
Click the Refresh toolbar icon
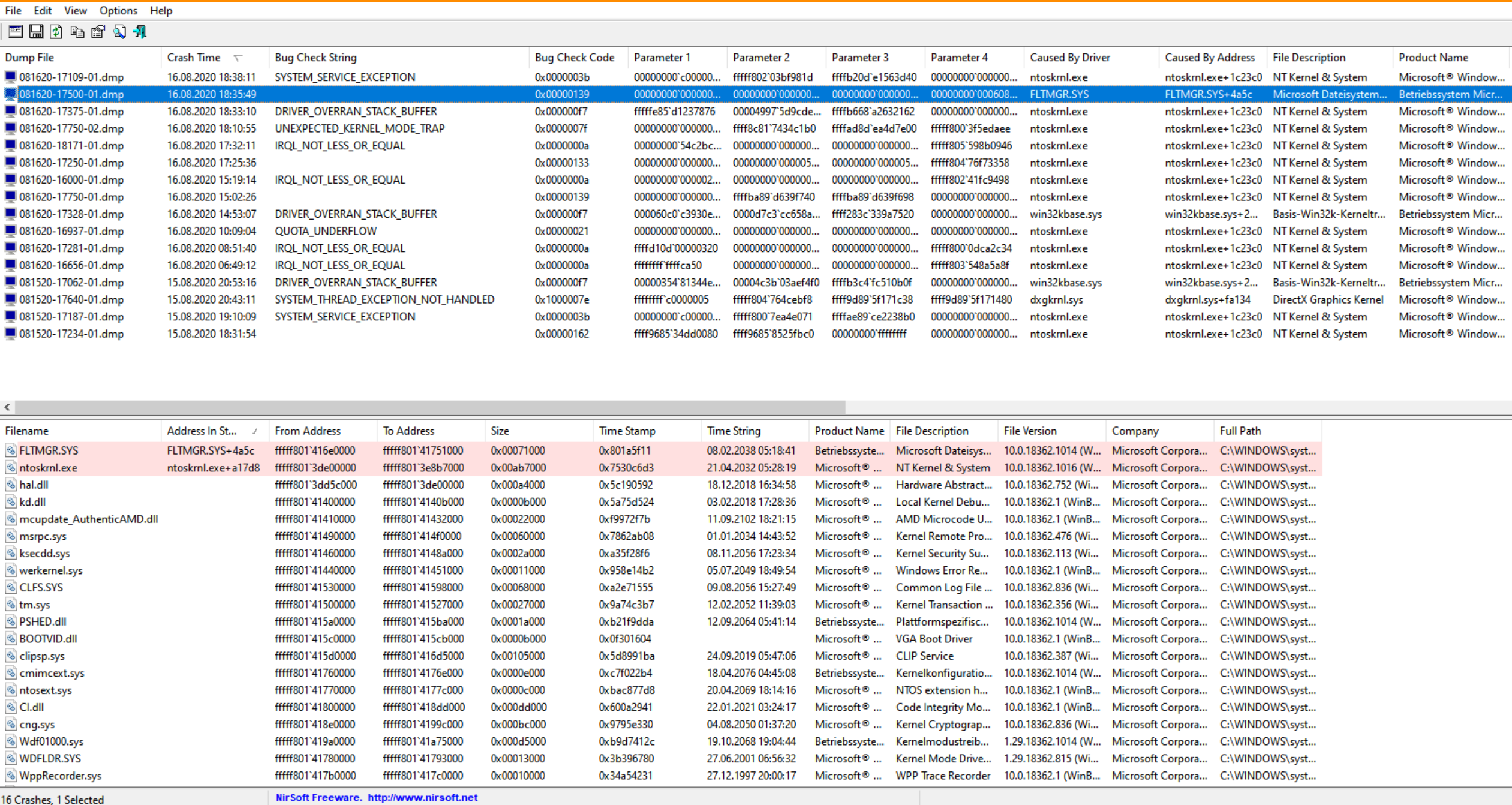pos(56,32)
